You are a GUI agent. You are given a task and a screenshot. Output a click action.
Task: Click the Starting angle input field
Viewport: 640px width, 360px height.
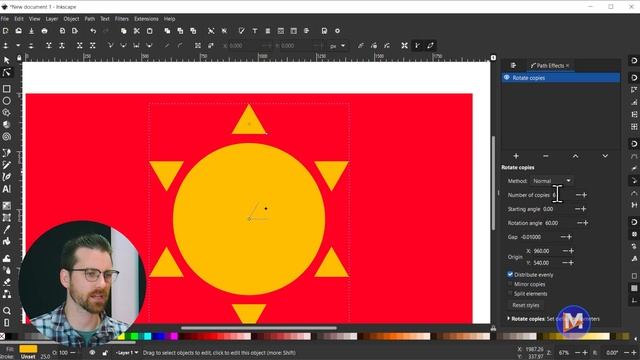557,209
